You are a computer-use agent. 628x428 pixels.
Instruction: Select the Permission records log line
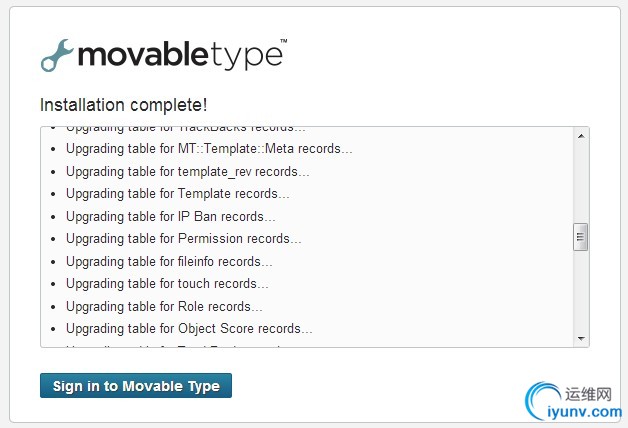point(183,239)
